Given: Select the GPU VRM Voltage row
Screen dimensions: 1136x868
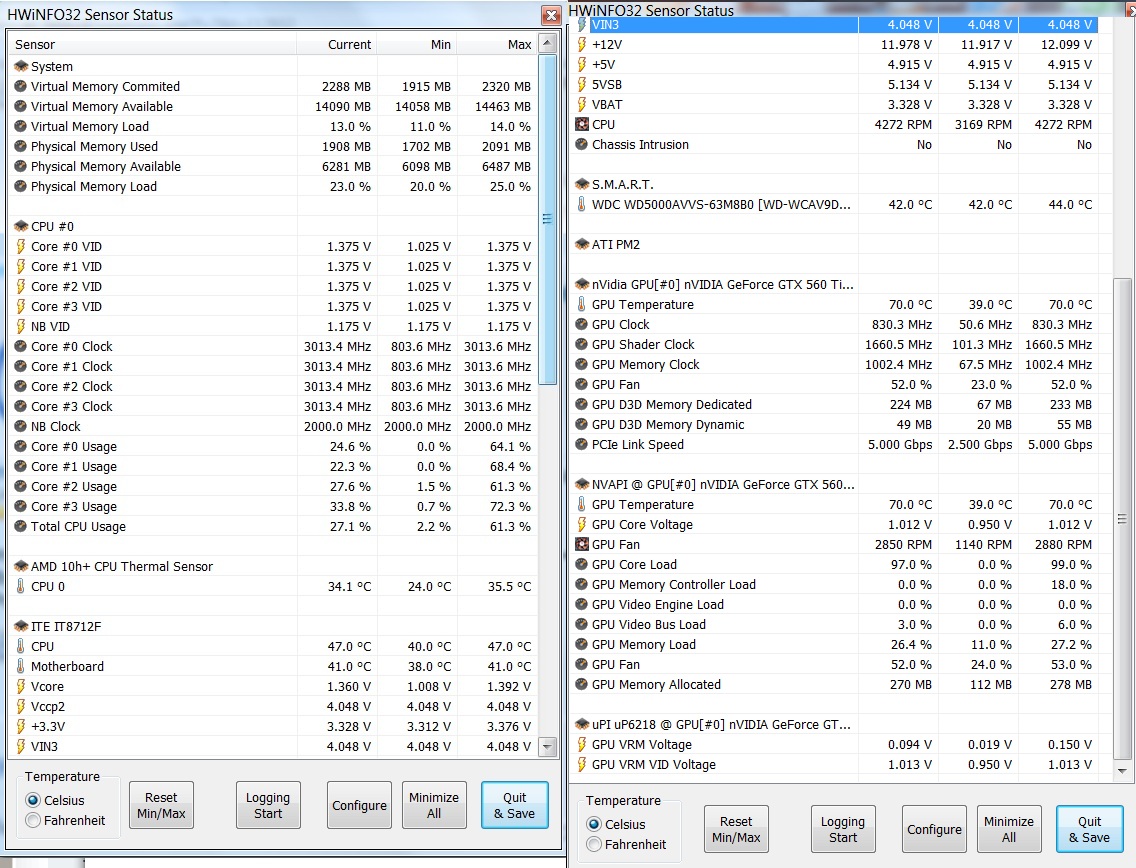Looking at the screenshot, I should (835, 744).
